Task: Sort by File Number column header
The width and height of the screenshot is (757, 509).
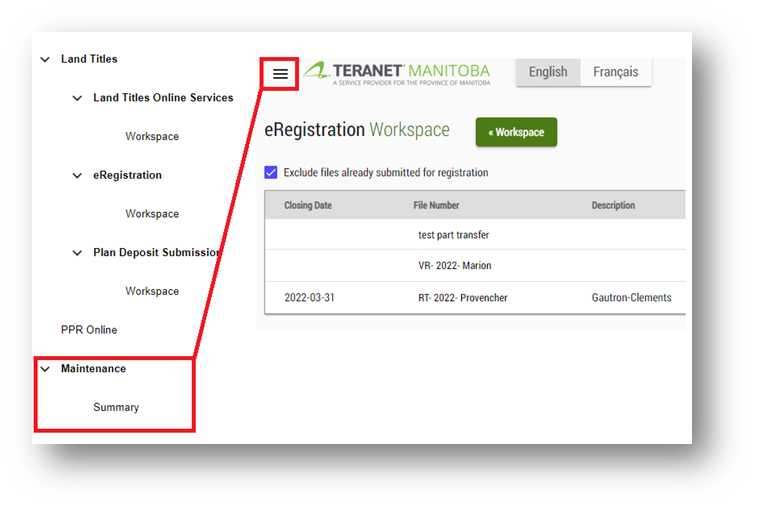Action: (436, 205)
